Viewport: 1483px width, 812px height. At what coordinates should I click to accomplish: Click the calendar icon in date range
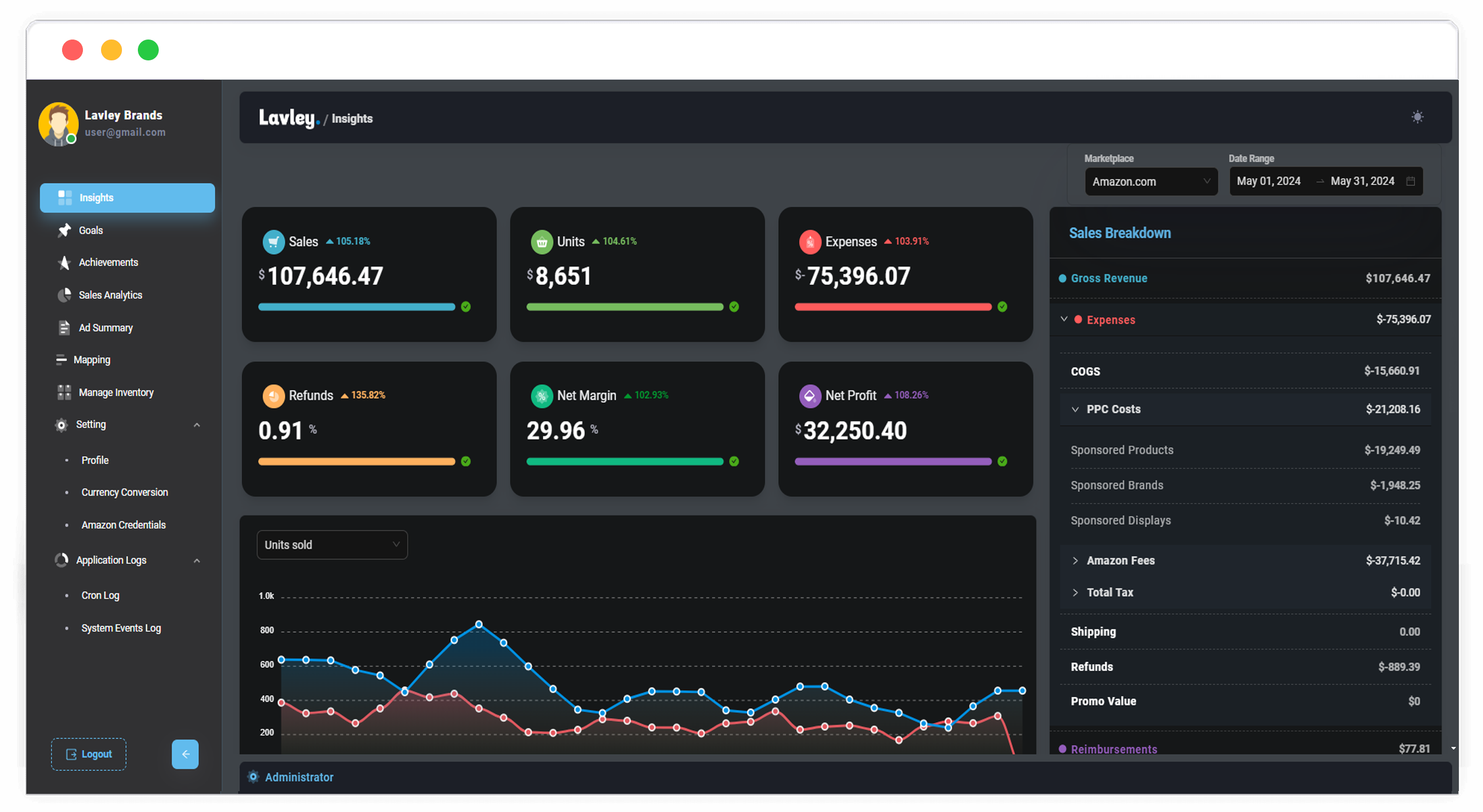click(1410, 181)
